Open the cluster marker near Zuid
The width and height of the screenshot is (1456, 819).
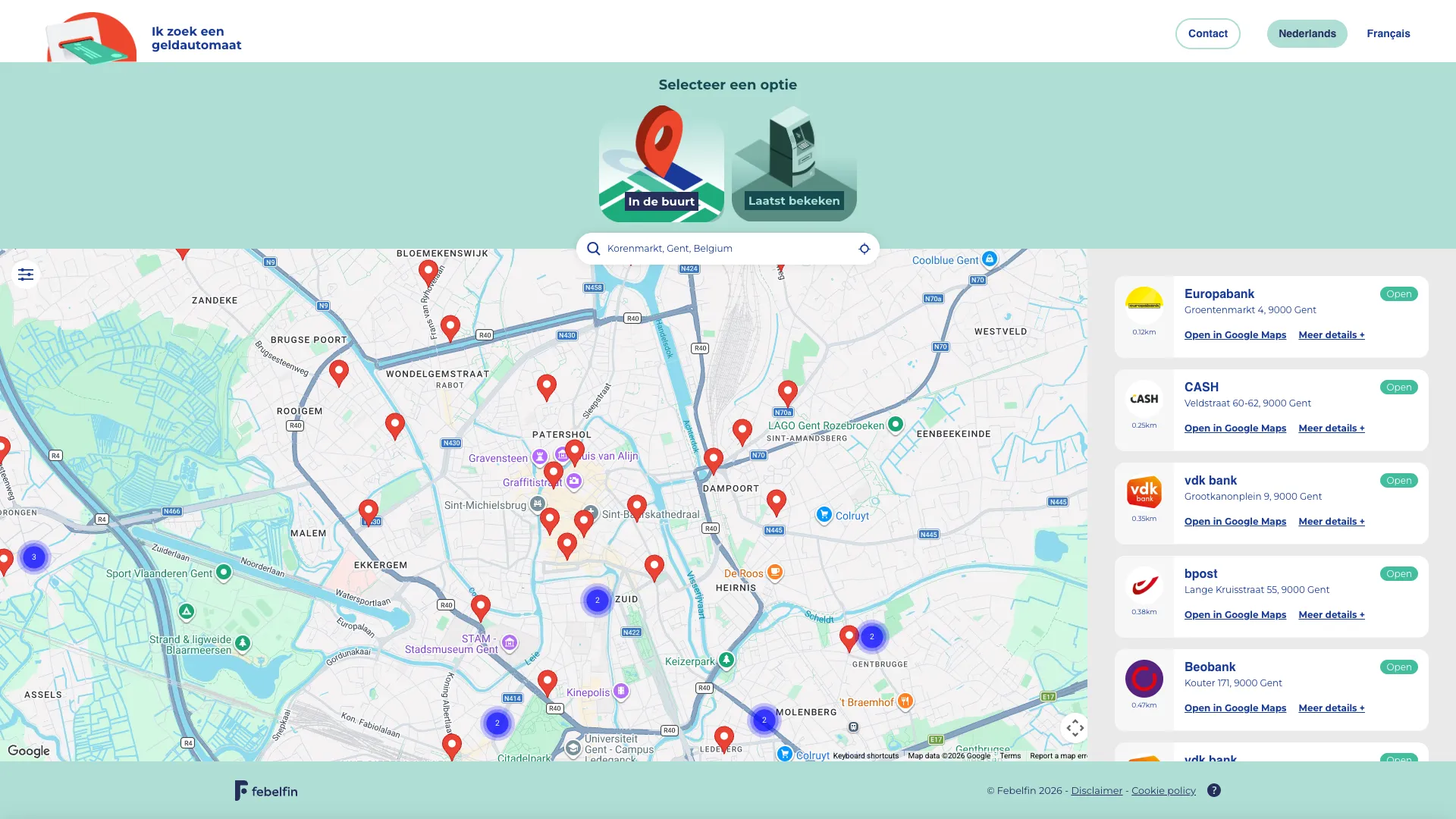pyautogui.click(x=598, y=601)
